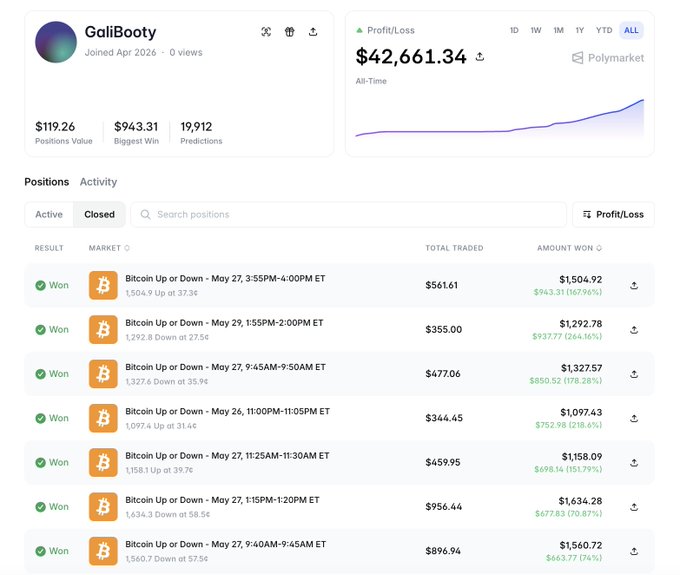Select the 1M time range

pos(559,30)
